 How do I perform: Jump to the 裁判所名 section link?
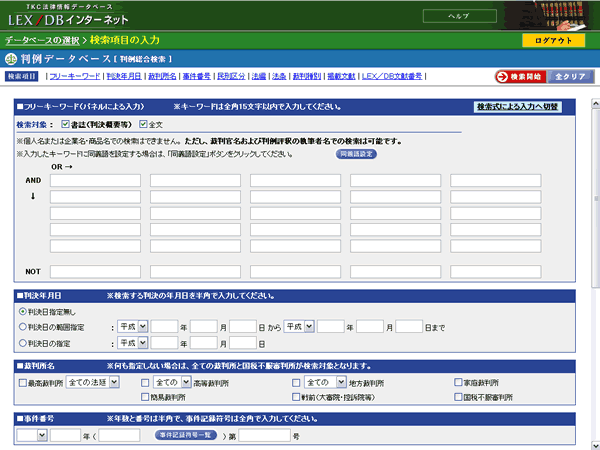(162, 76)
